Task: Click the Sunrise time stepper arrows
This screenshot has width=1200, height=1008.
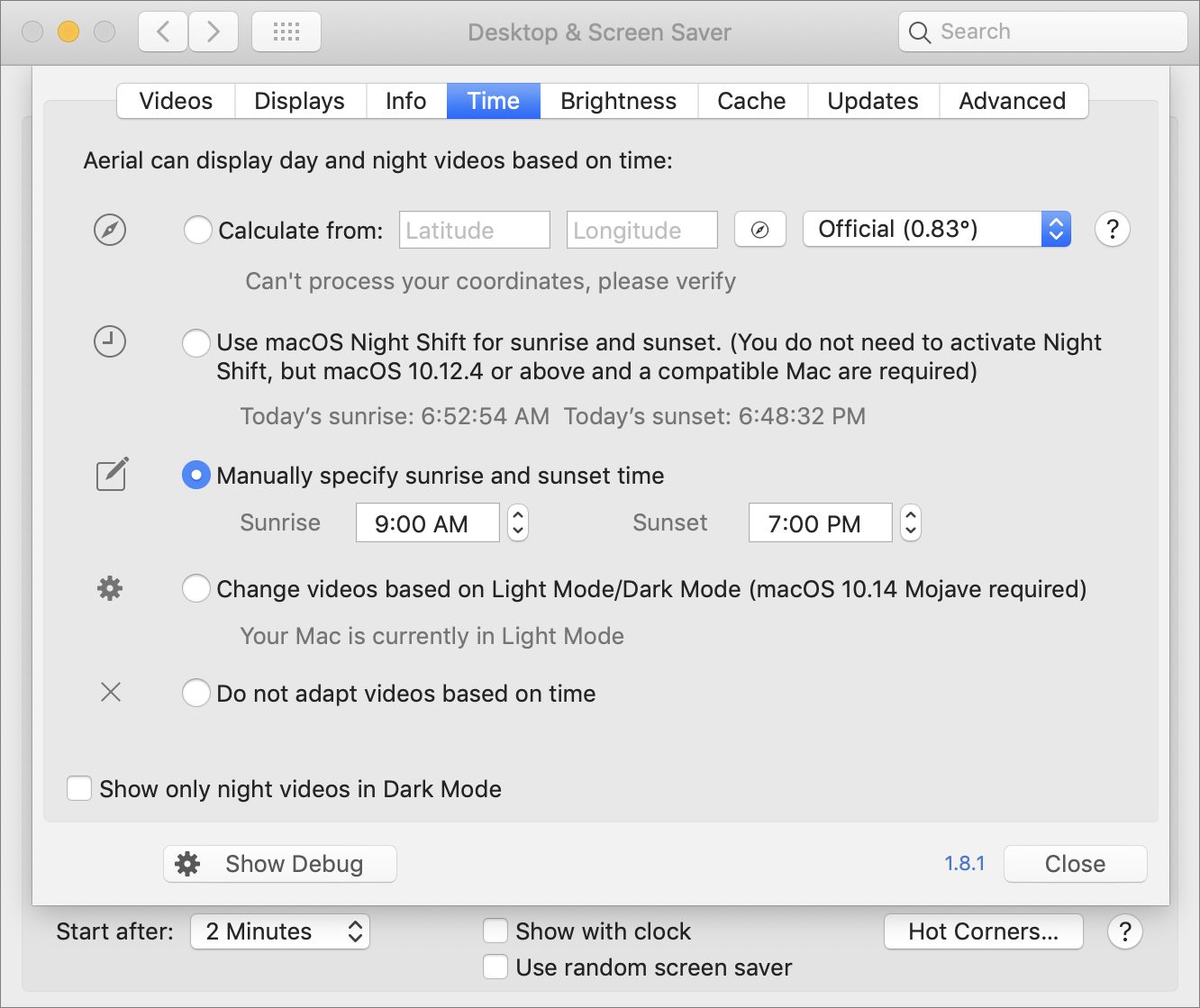Action: point(517,522)
